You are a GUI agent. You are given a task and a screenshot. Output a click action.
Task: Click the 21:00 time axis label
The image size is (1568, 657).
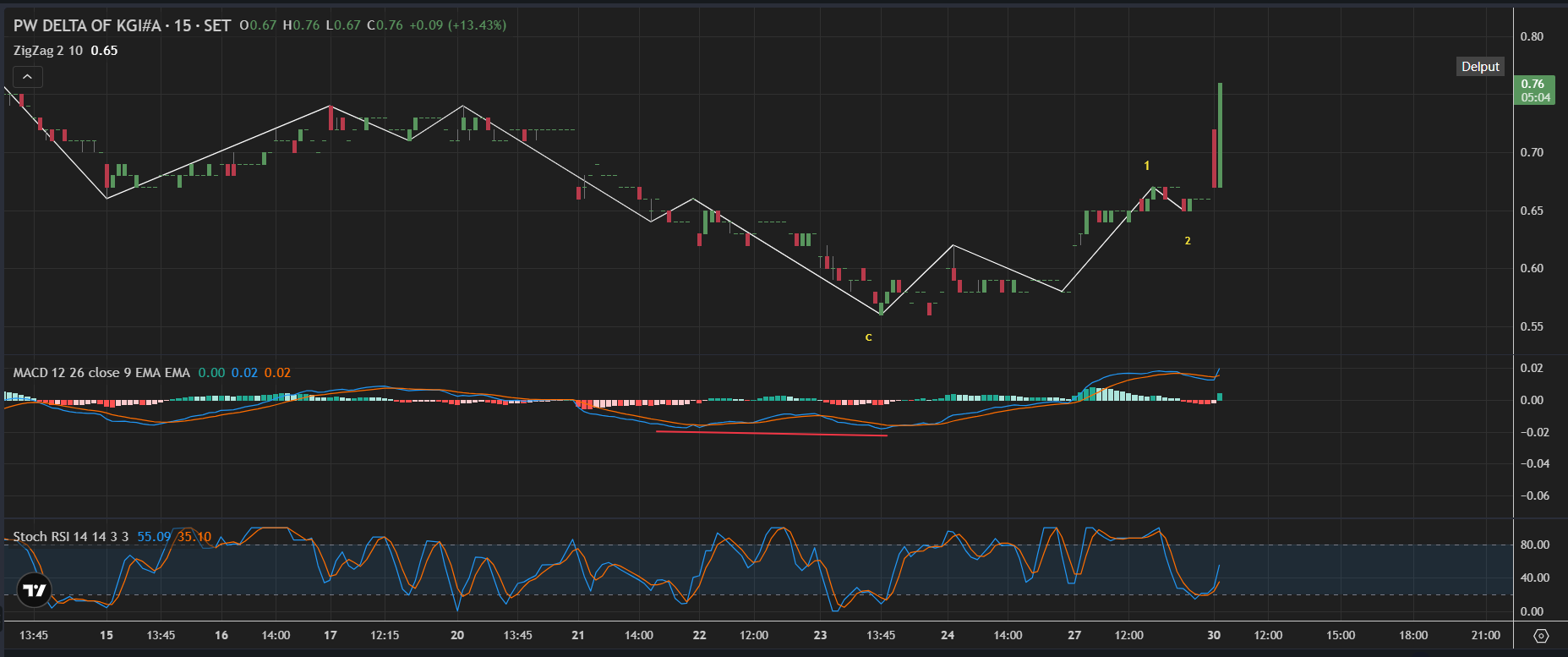(1486, 635)
